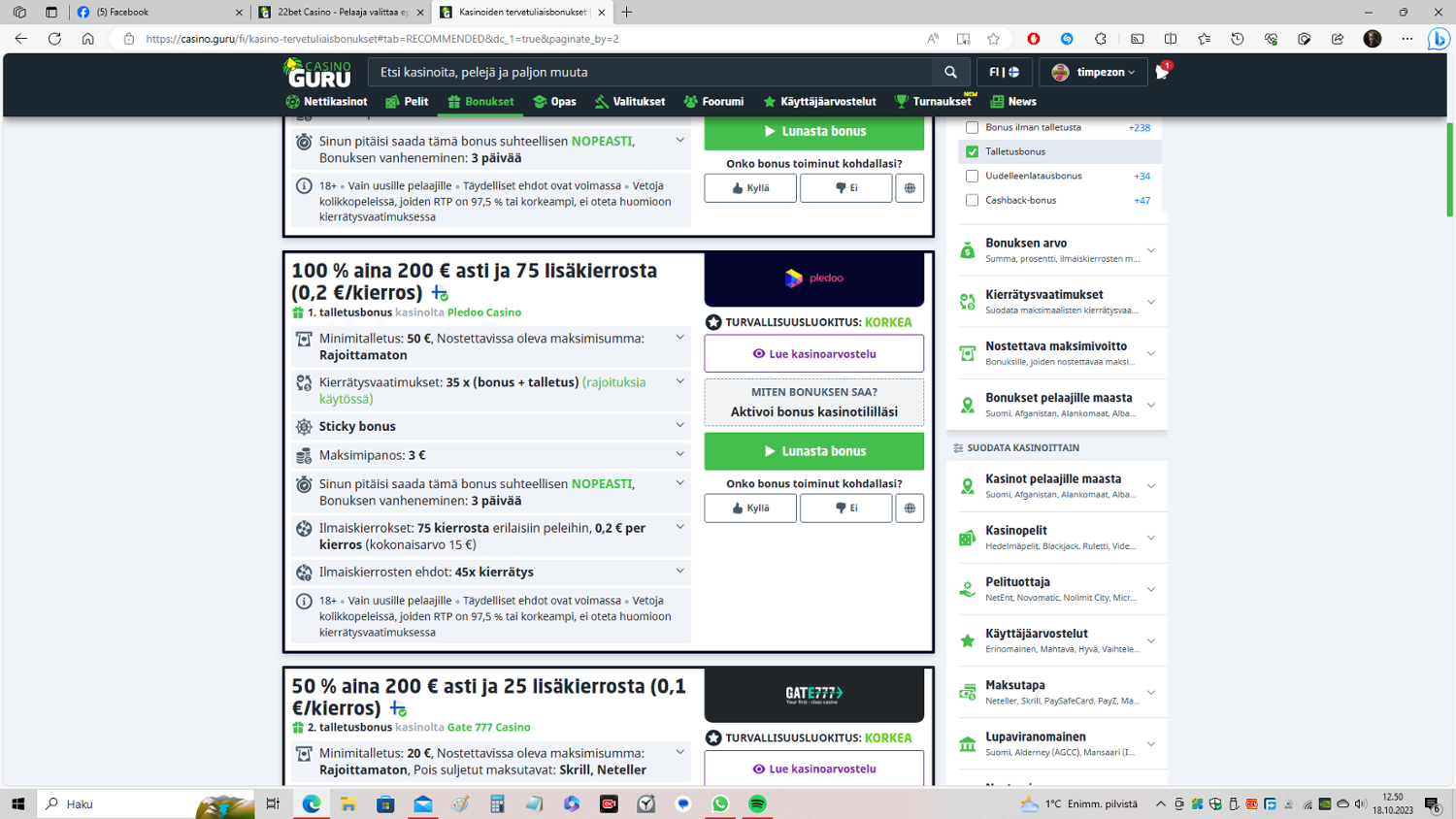
Task: Enable the Bonus ilman talletusta filter
Action: 971,127
